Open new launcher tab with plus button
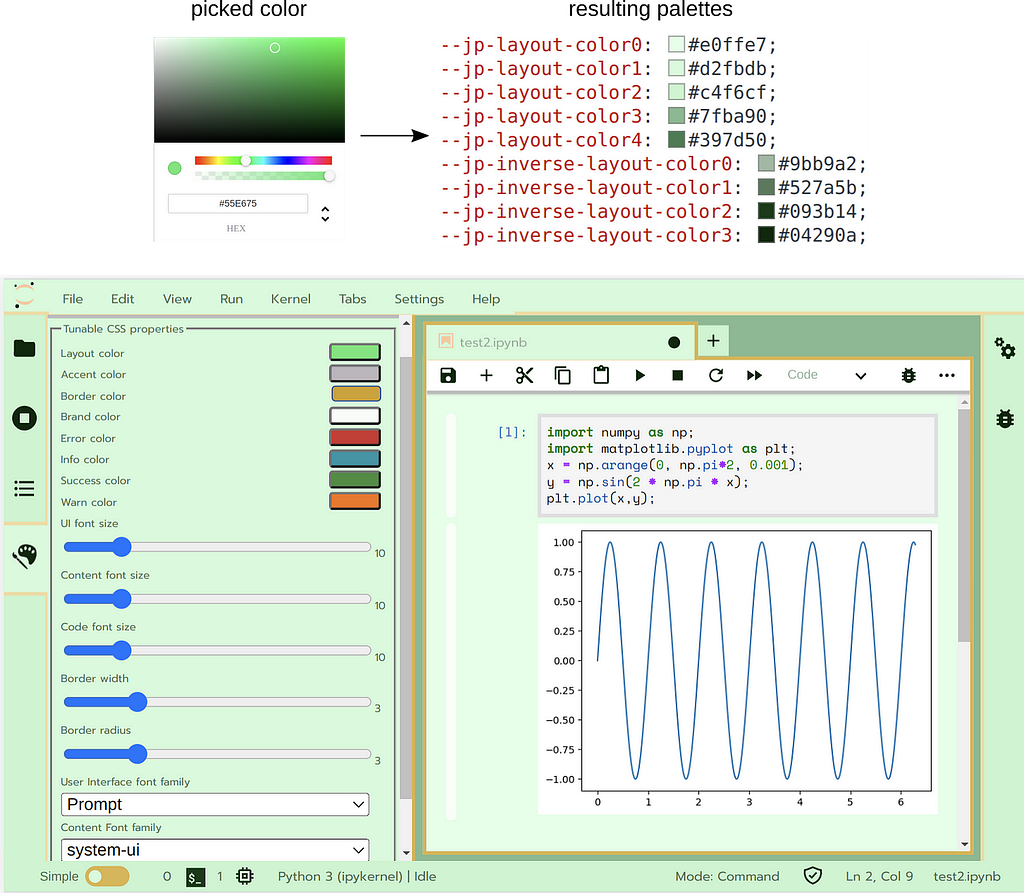The height and width of the screenshot is (893, 1024). pos(713,340)
